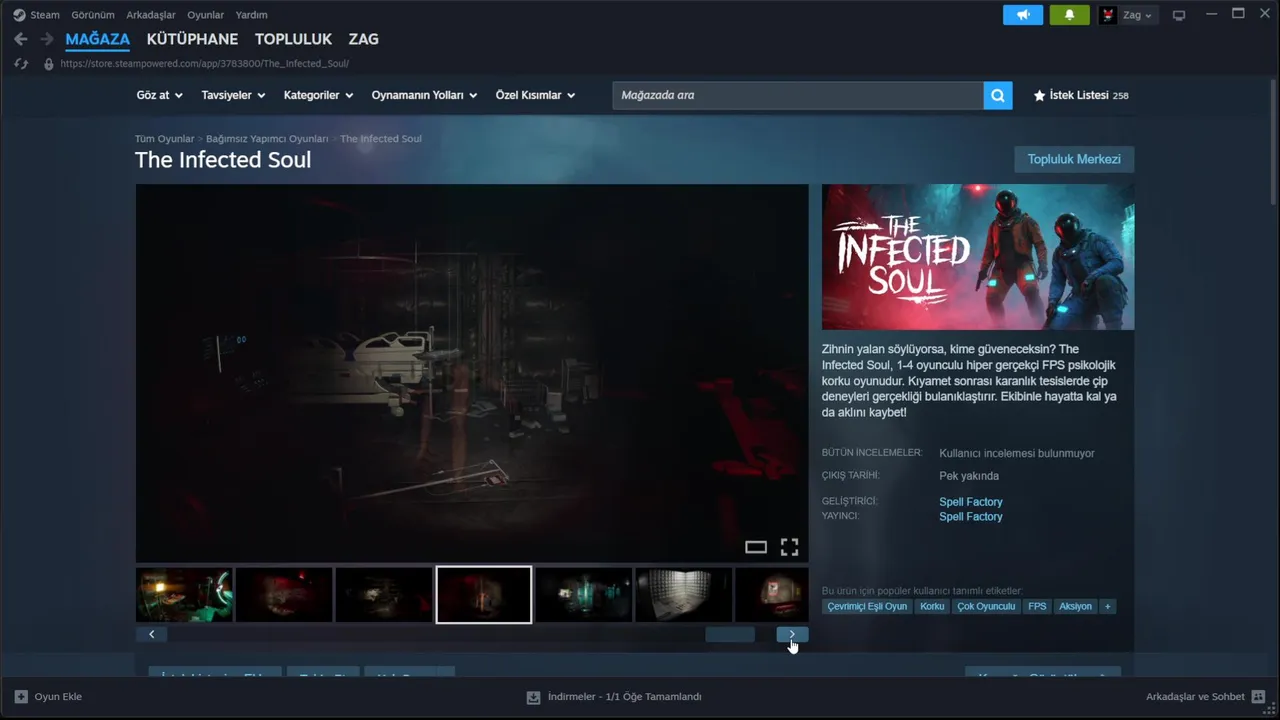Open the Oynamanın Yolları dropdown
1280x720 pixels.
coord(424,95)
